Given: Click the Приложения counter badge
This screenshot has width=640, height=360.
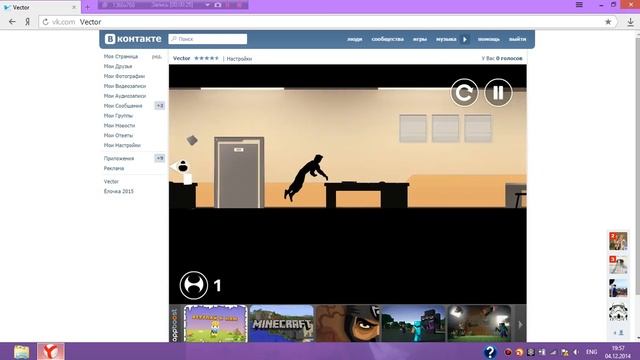Looking at the screenshot, I should (160, 158).
